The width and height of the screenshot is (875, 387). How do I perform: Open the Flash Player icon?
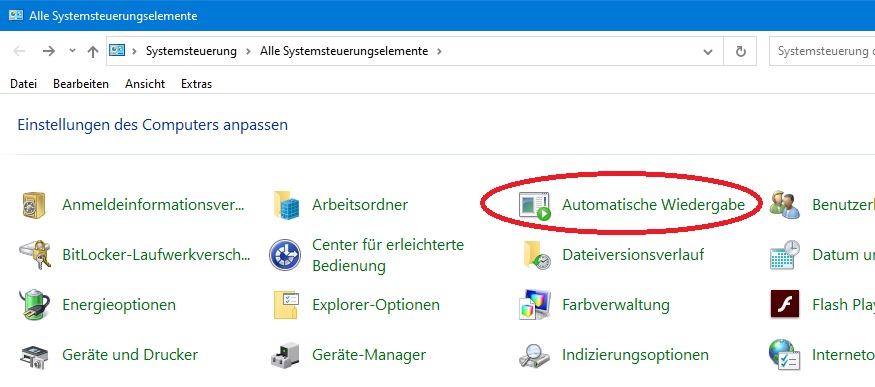[785, 304]
